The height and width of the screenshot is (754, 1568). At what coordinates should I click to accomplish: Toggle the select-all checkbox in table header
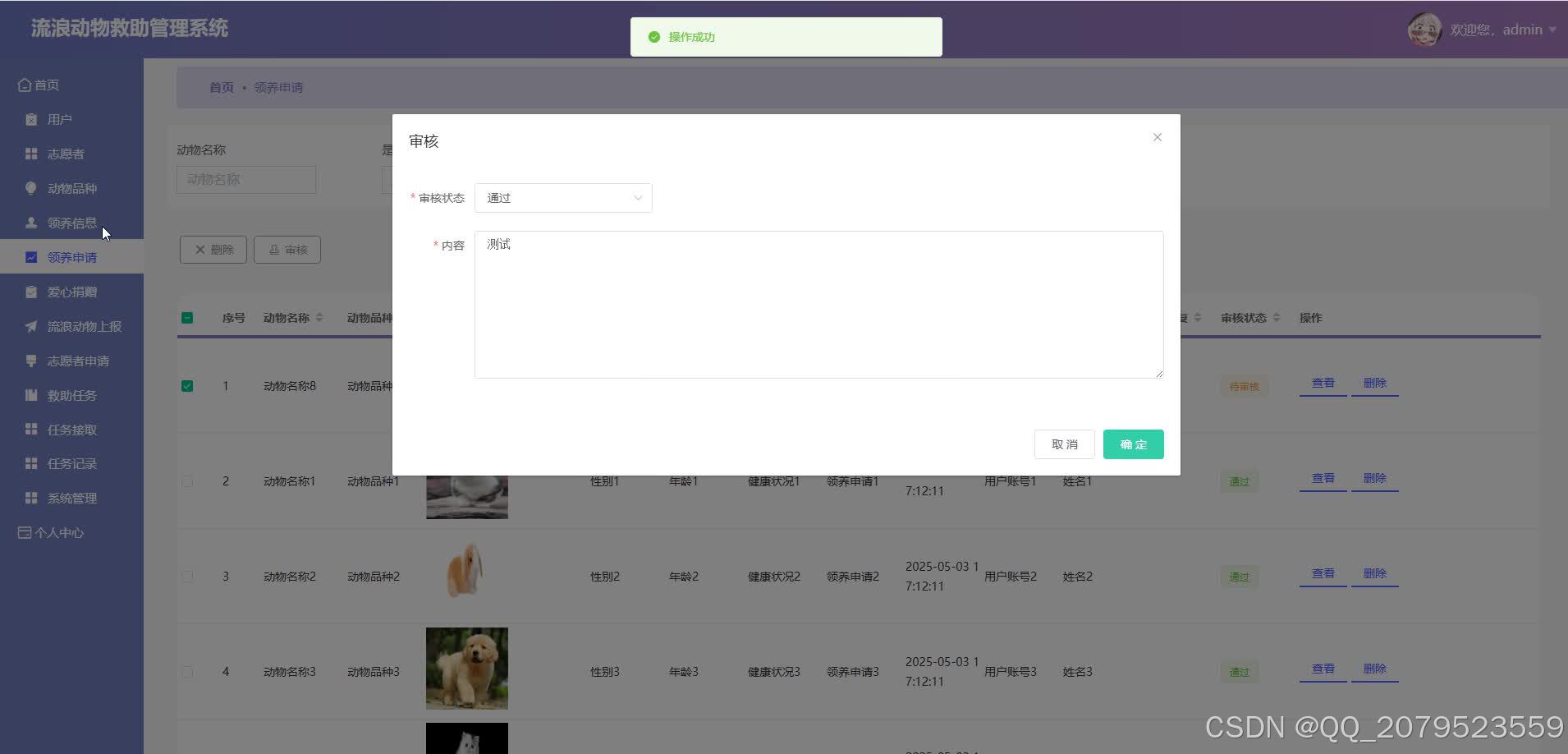point(186,317)
